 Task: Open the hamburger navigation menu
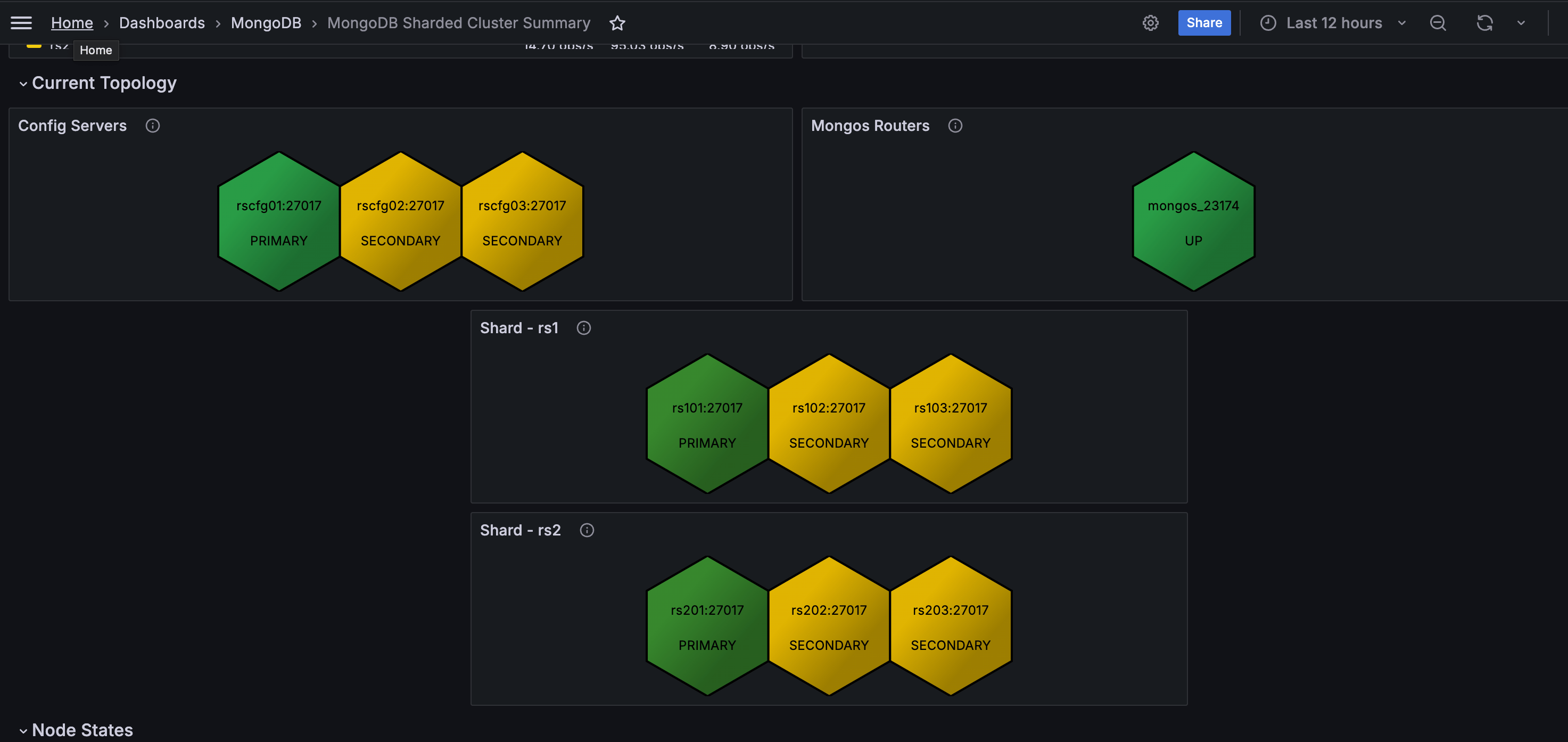coord(21,23)
